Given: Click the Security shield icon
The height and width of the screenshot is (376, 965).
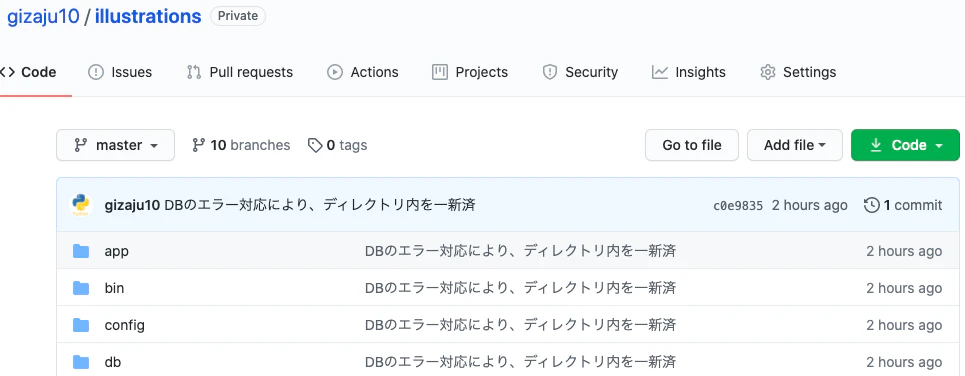Looking at the screenshot, I should click(550, 72).
